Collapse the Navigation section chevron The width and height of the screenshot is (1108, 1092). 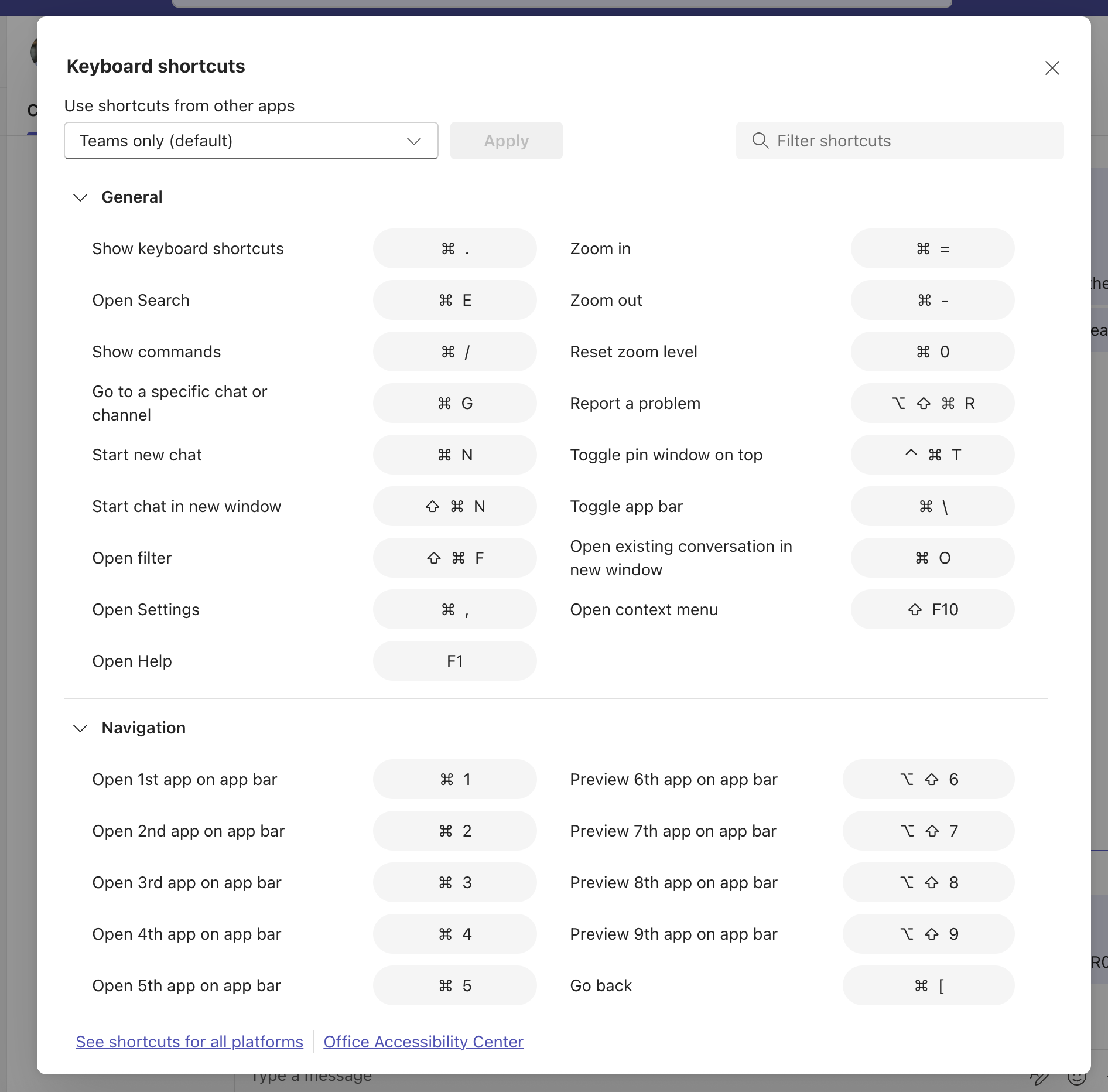point(80,728)
